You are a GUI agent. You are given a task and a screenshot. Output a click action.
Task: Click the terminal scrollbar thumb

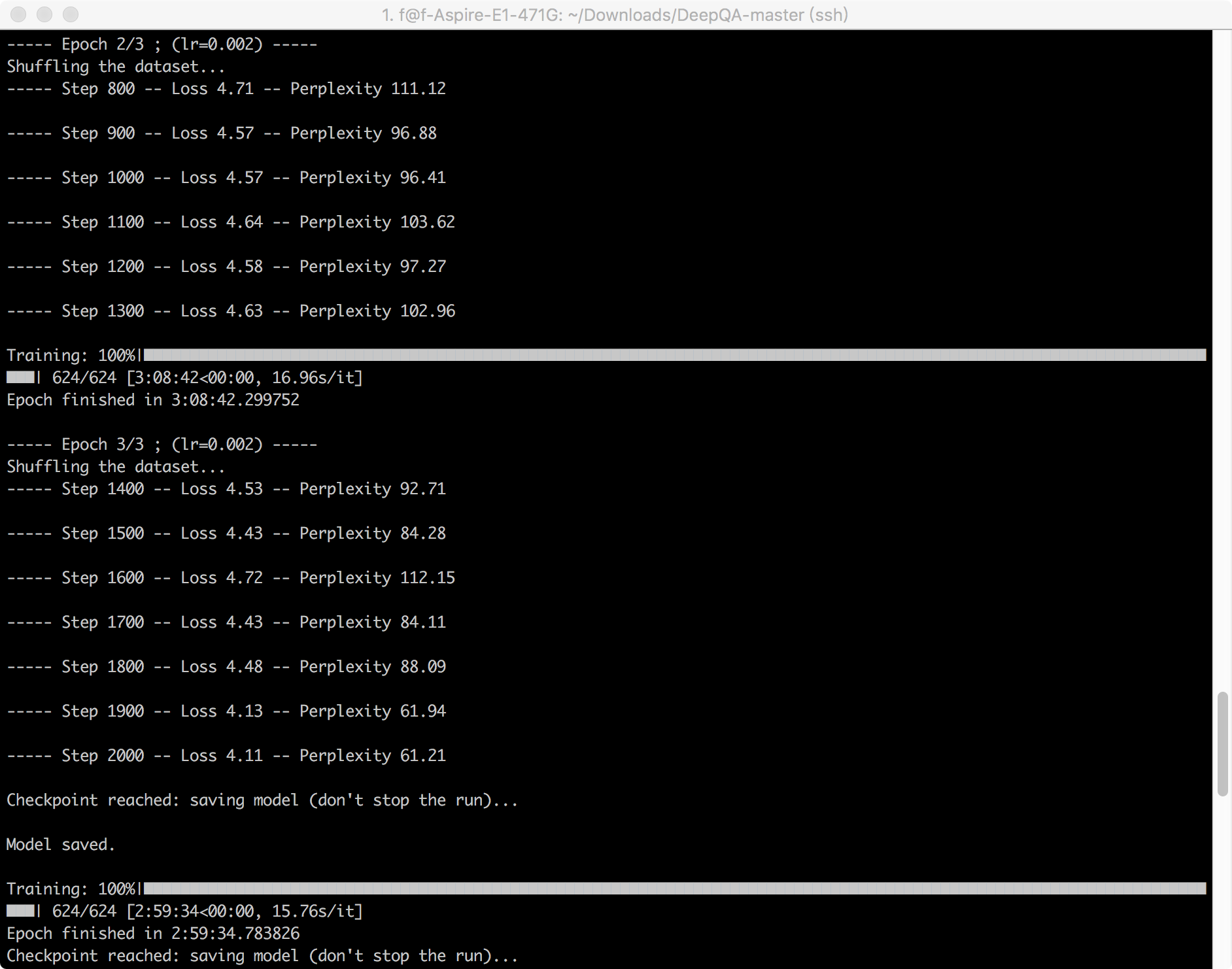coord(1222,743)
